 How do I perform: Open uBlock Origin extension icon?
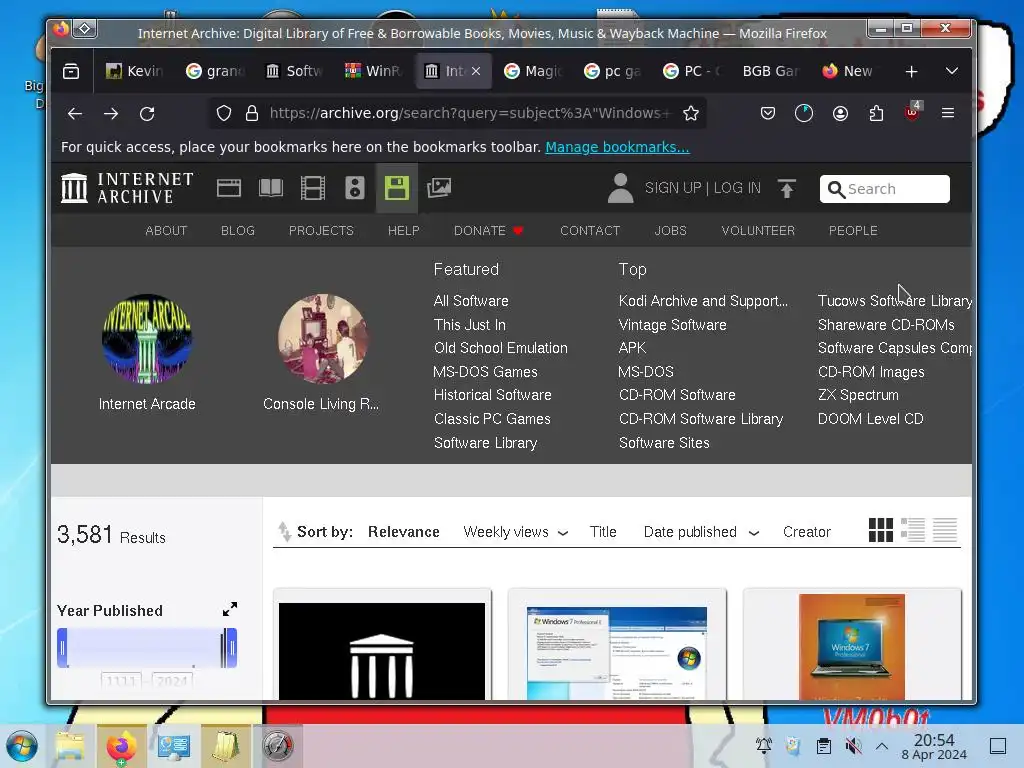coord(912,112)
